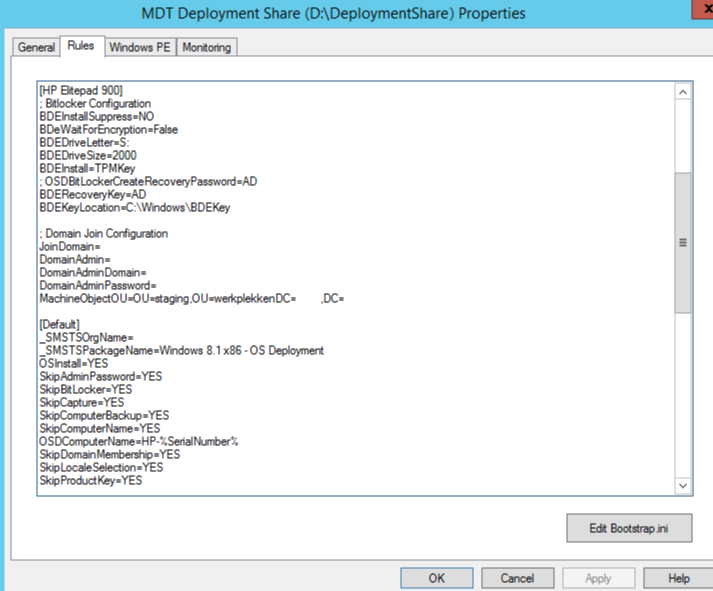This screenshot has height=591, width=713.
Task: Click the Cancel button
Action: click(517, 578)
